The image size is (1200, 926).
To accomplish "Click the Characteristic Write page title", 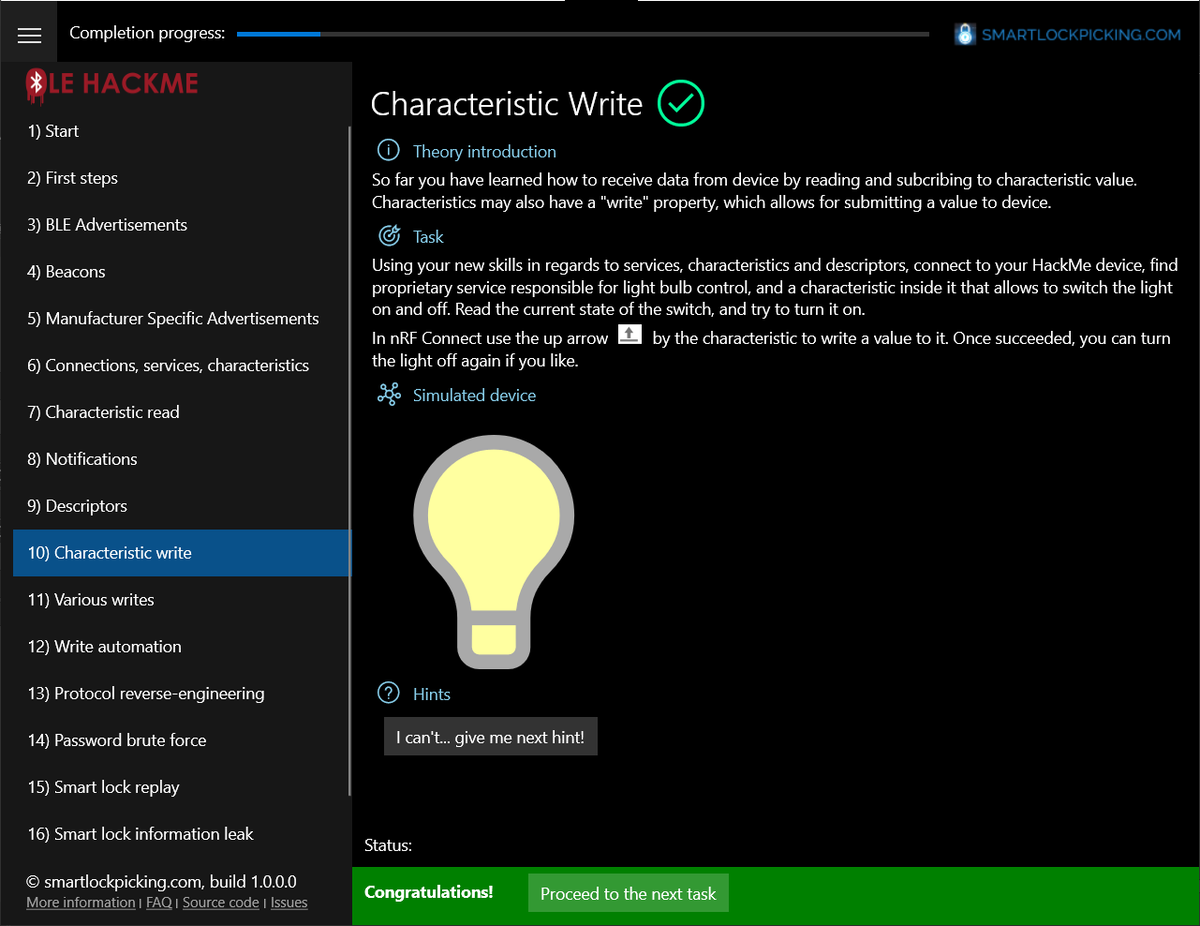I will pyautogui.click(x=506, y=104).
